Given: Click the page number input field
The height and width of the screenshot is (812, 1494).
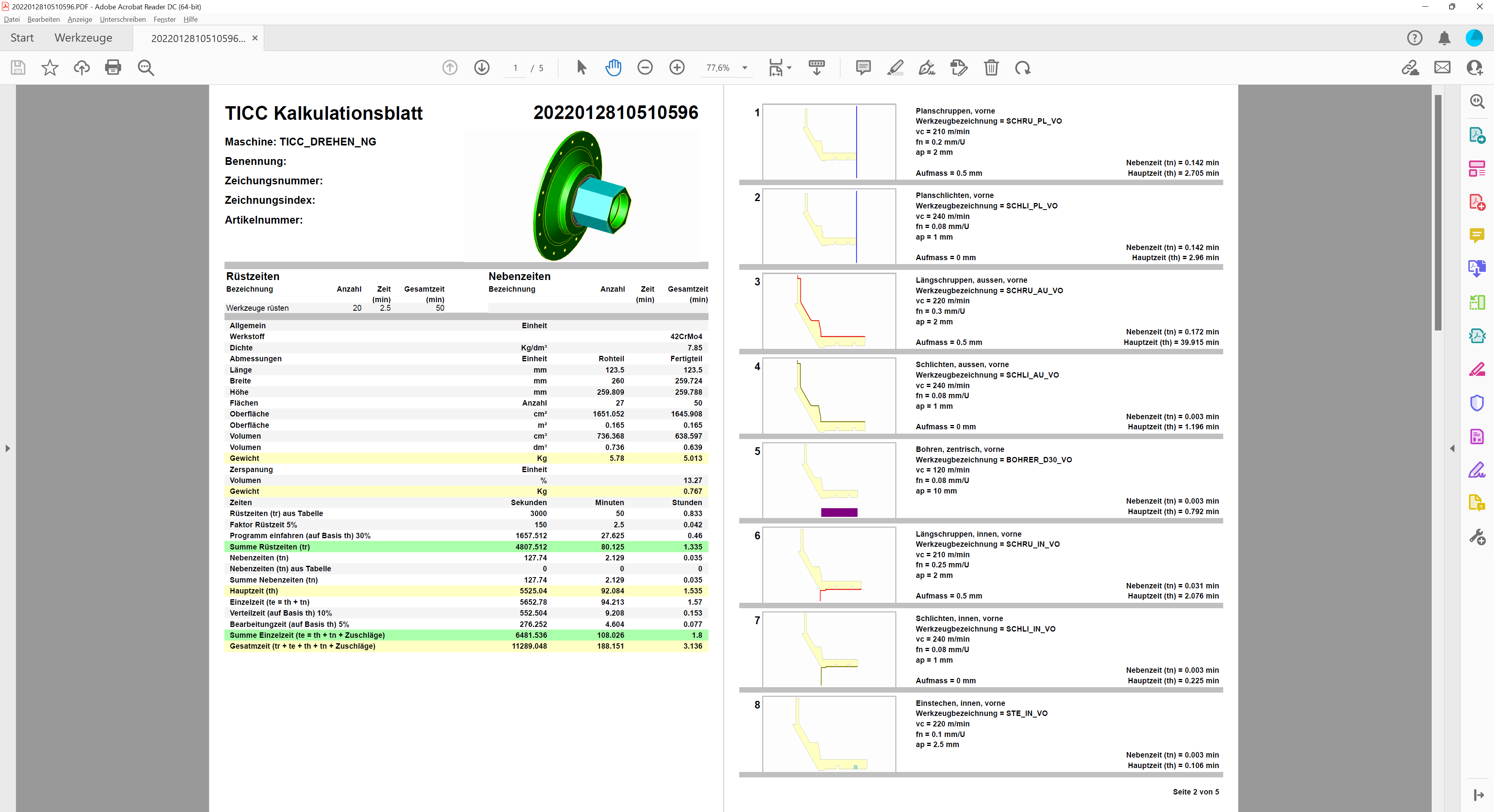Looking at the screenshot, I should (515, 68).
